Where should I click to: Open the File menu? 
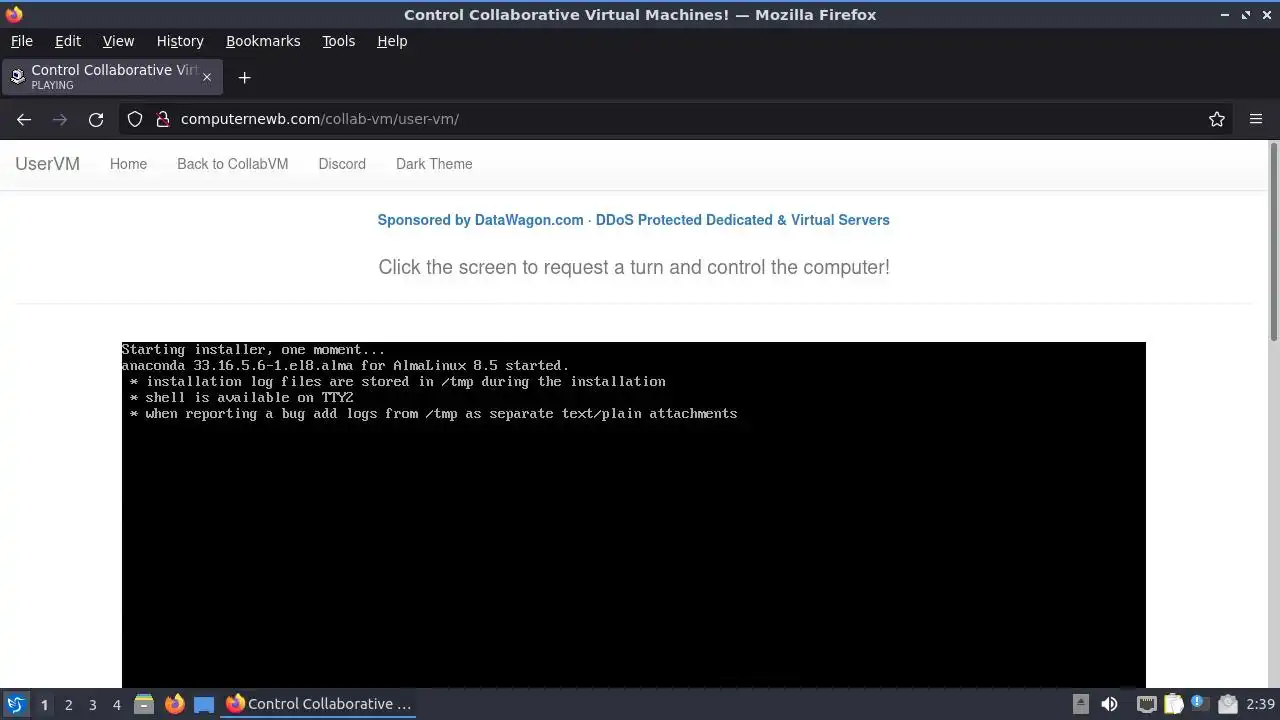(x=21, y=41)
